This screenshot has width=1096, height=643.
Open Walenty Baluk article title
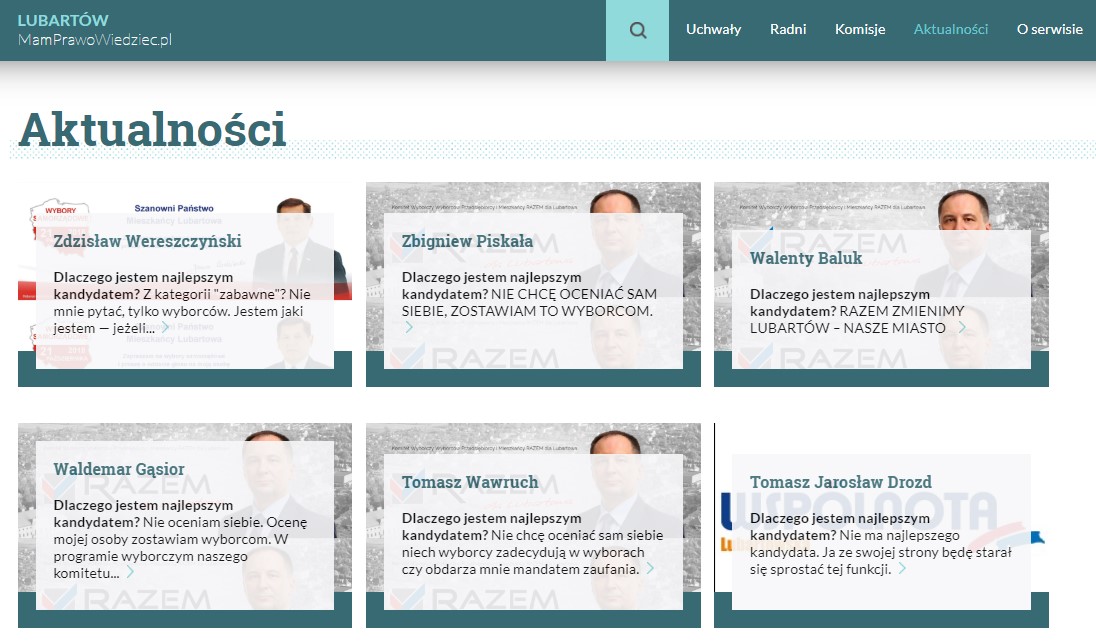(806, 258)
